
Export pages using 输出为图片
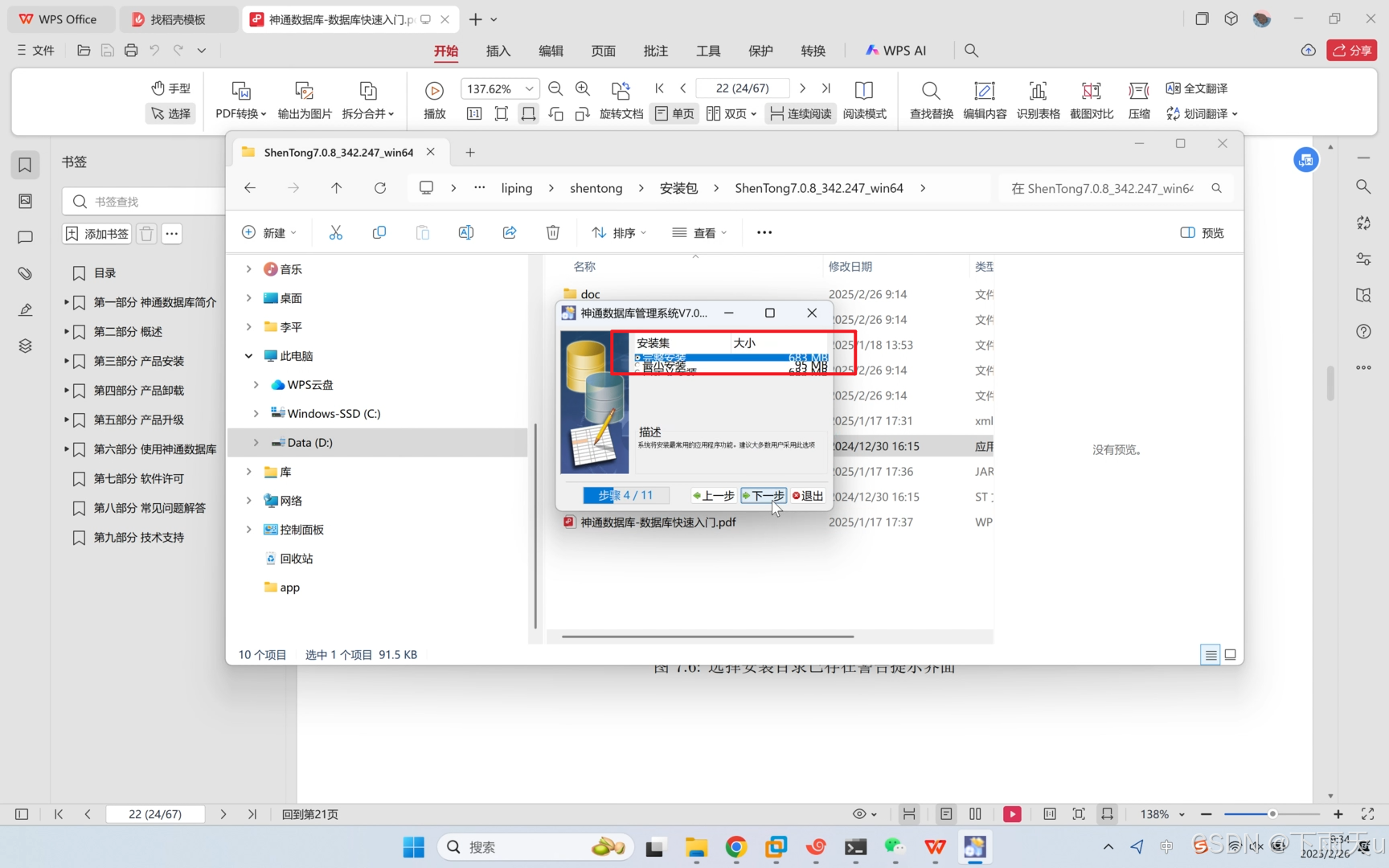[x=305, y=100]
